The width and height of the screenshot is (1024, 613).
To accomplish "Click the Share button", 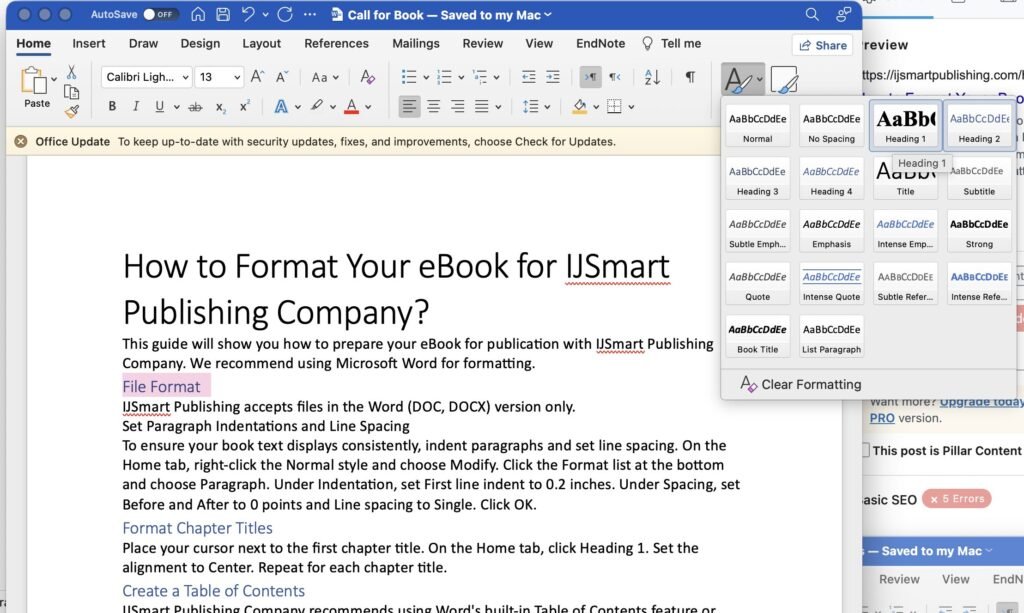I will coord(823,45).
